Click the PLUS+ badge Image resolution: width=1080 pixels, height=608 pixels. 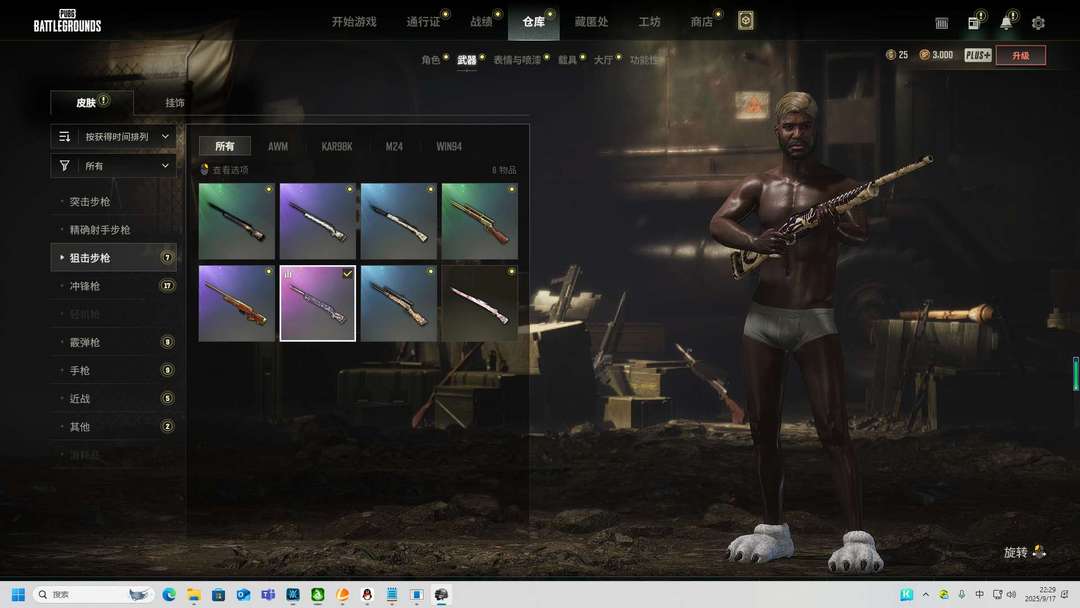pyautogui.click(x=977, y=55)
